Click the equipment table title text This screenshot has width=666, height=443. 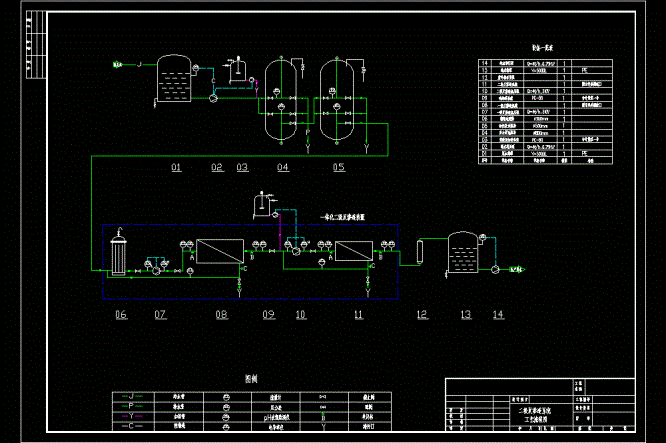(542, 48)
